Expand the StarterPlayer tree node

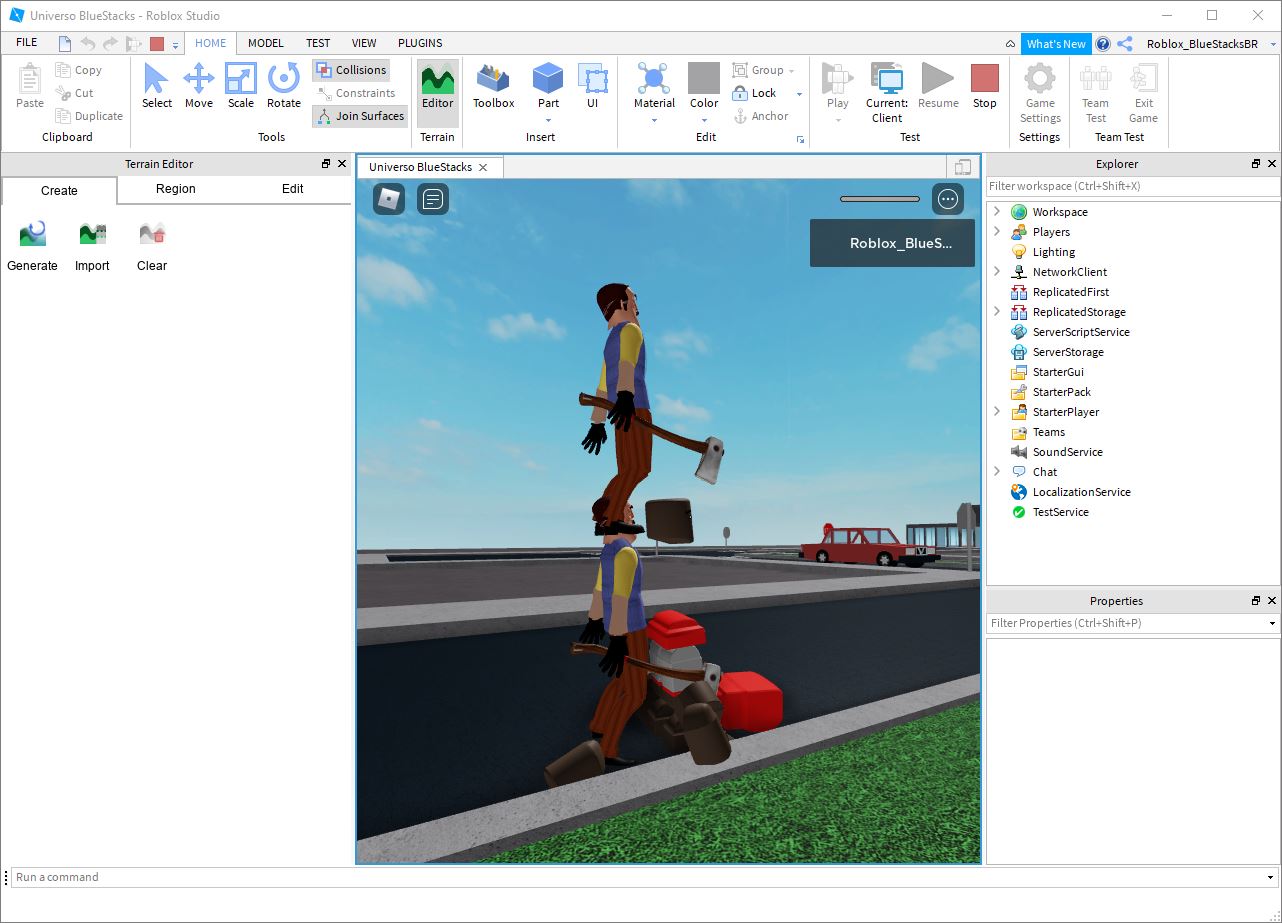[x=996, y=412]
